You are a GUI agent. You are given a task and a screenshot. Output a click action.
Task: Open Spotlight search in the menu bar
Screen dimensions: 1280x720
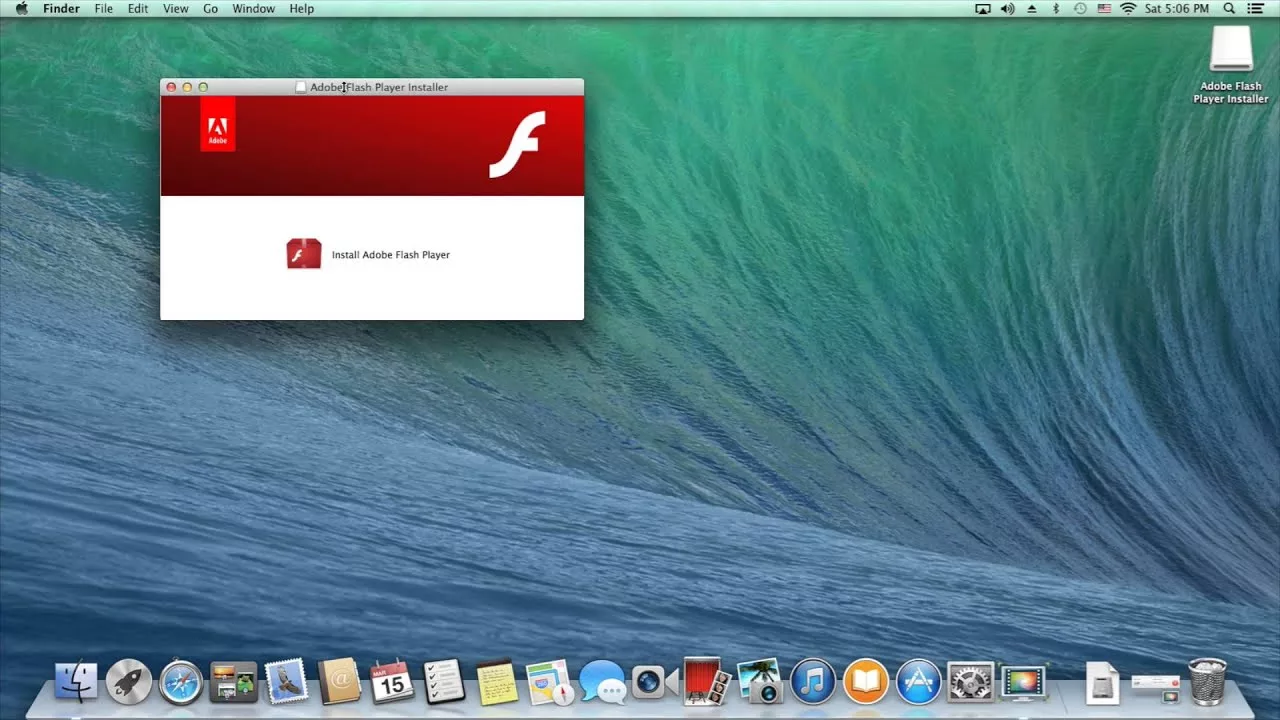[x=1229, y=8]
